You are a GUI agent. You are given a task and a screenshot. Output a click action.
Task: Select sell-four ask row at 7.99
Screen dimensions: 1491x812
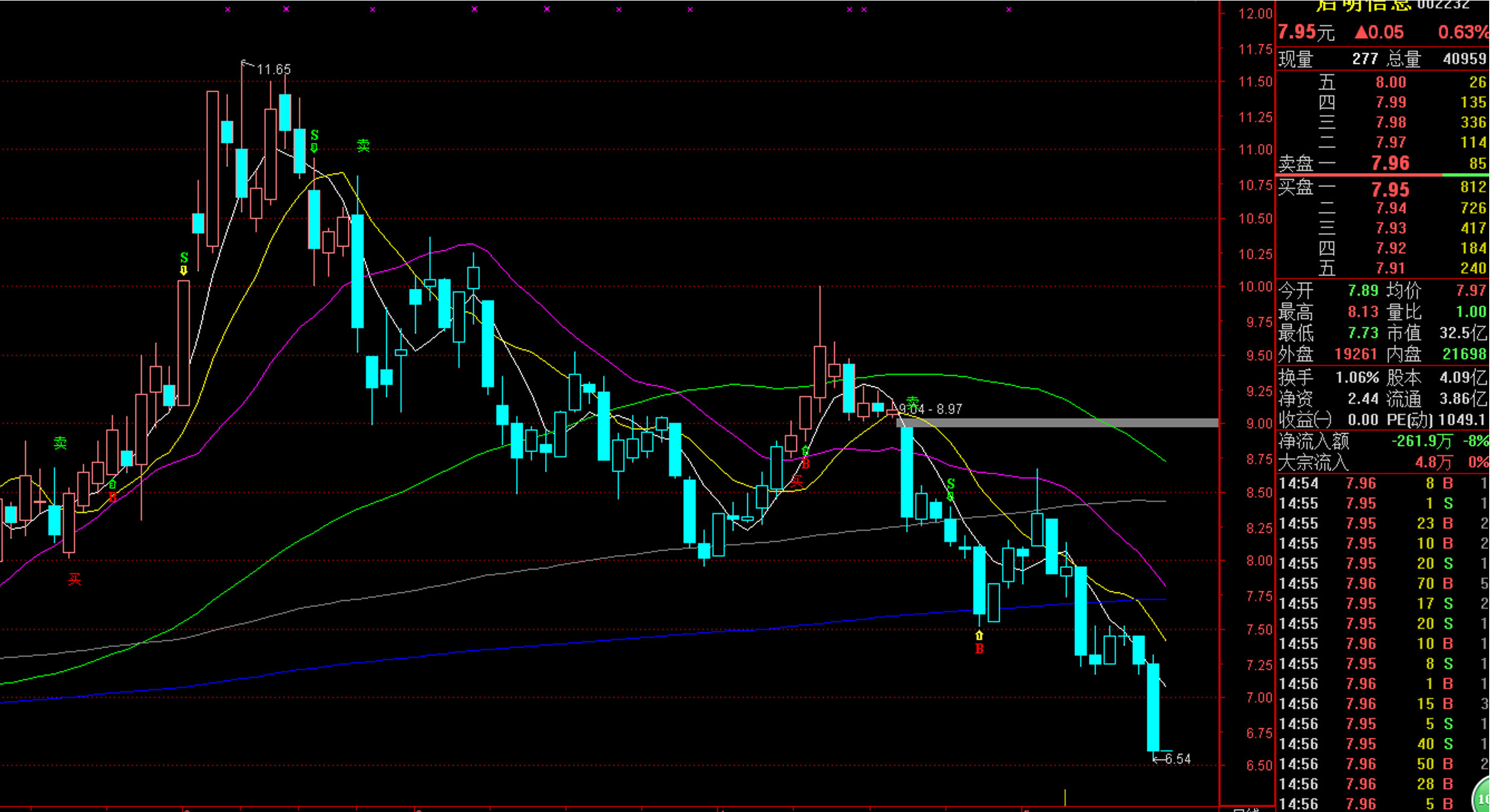1383,102
